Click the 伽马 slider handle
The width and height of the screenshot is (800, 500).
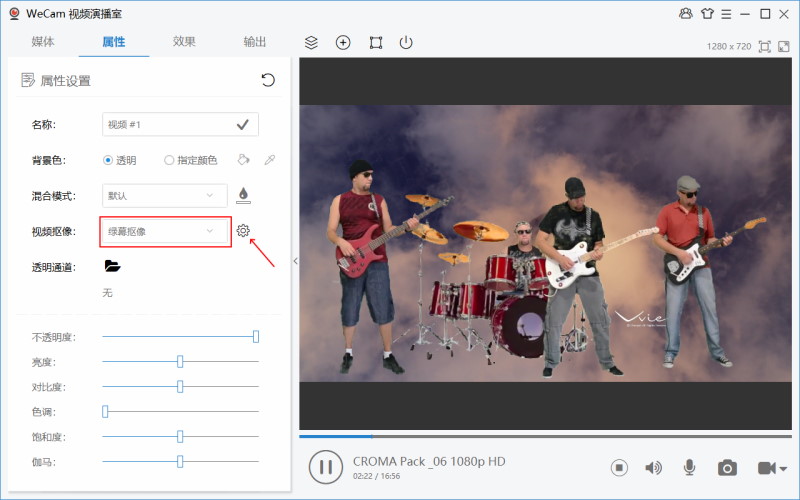click(180, 461)
